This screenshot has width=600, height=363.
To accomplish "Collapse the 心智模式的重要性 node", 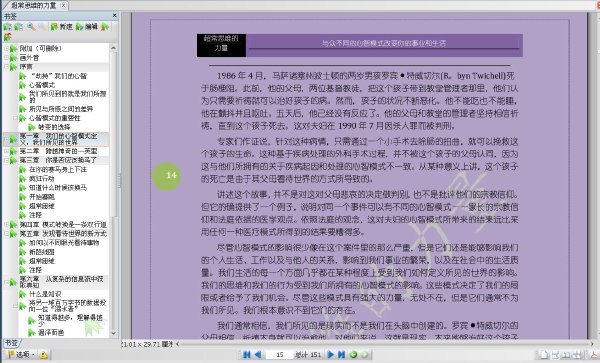I will click(16, 118).
